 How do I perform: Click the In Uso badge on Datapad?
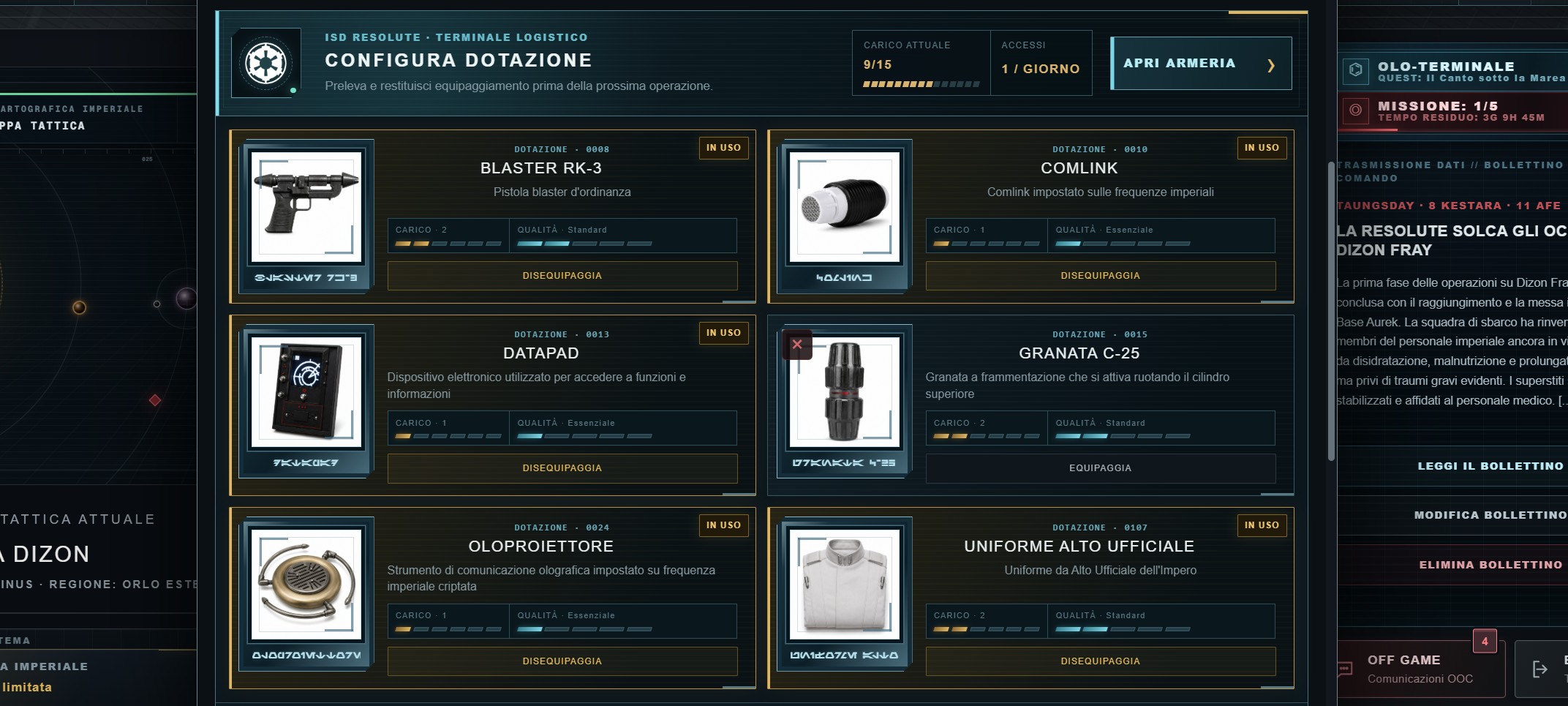(x=723, y=333)
